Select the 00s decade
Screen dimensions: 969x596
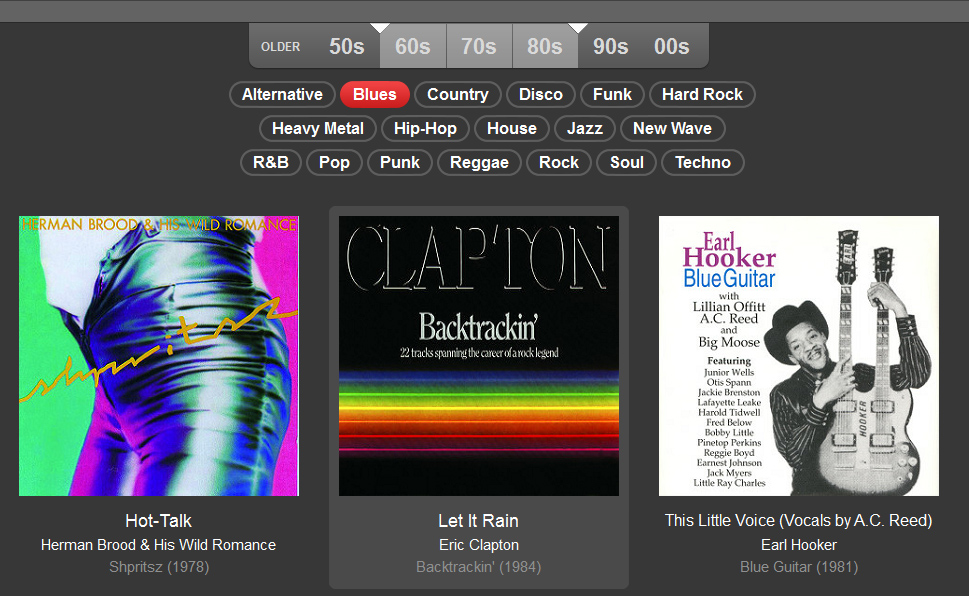[x=672, y=46]
